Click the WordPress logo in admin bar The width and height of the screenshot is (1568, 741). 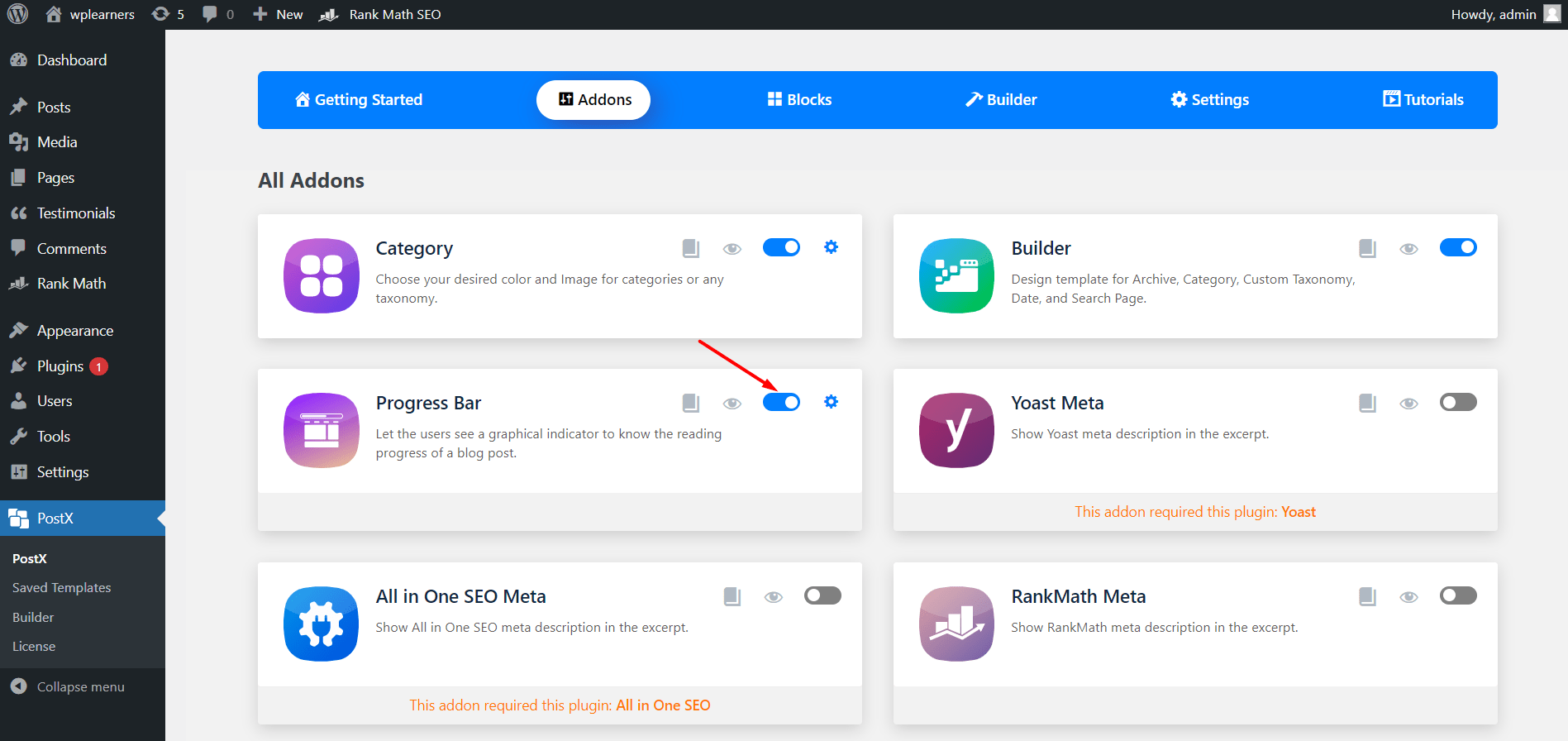pos(17,14)
